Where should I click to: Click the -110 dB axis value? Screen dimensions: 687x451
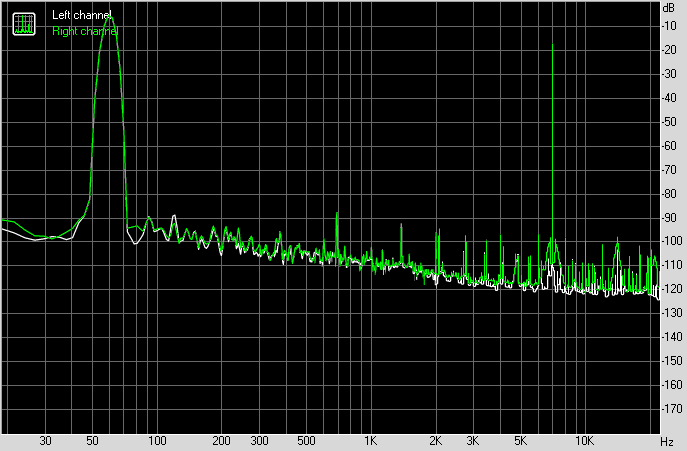[671, 265]
